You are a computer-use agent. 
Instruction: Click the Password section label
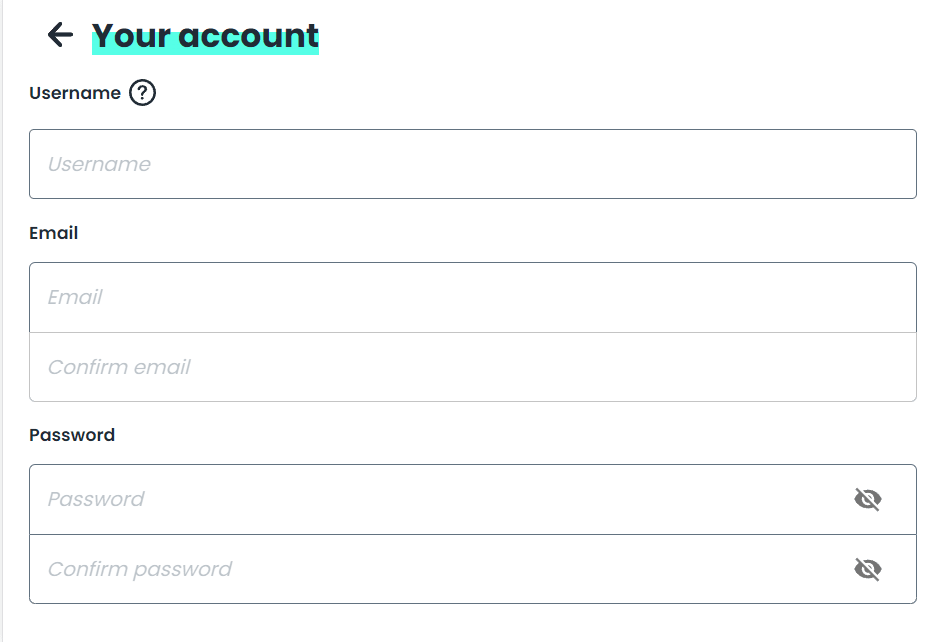click(72, 435)
